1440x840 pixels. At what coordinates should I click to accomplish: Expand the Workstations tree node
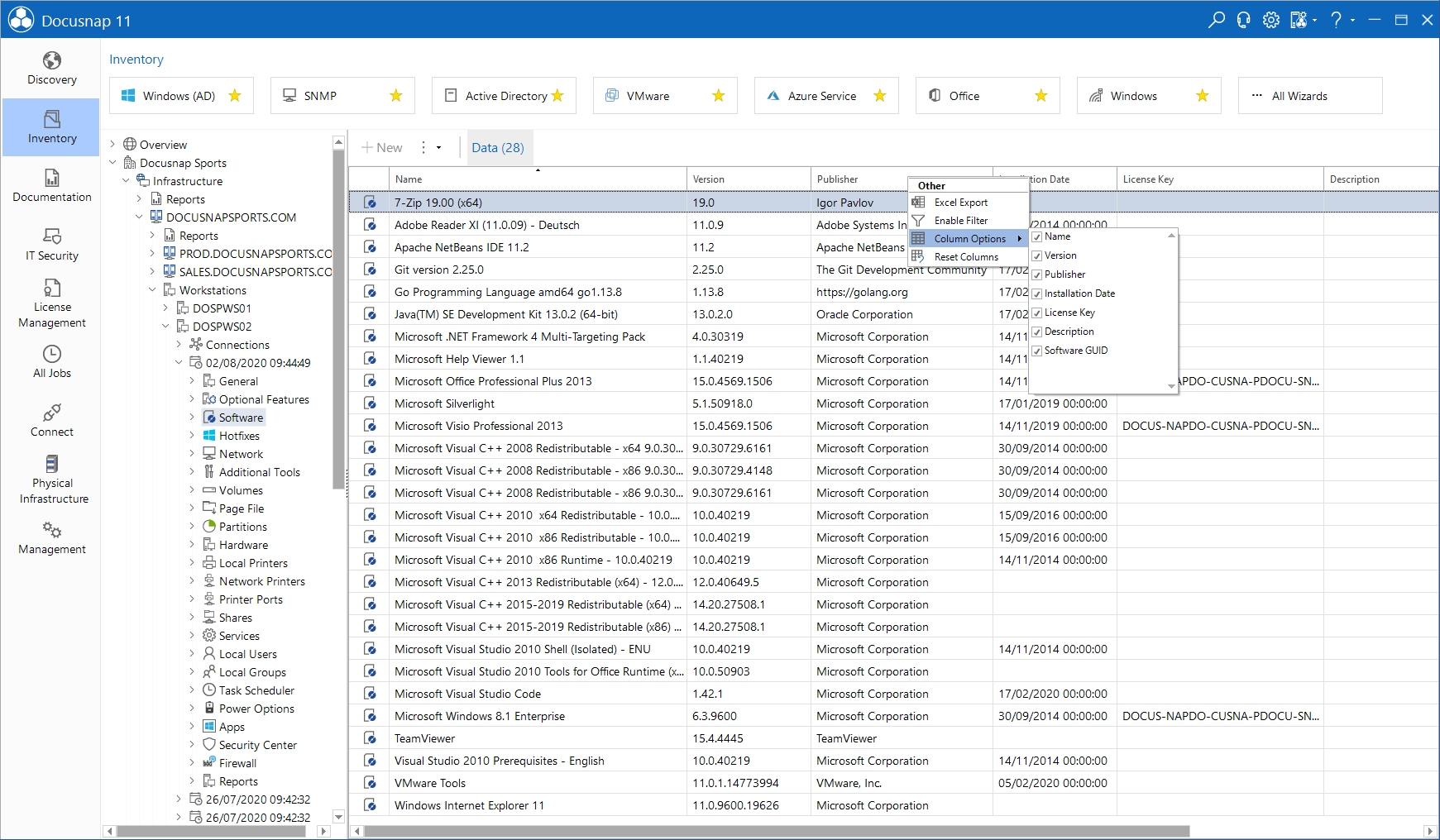(x=152, y=290)
